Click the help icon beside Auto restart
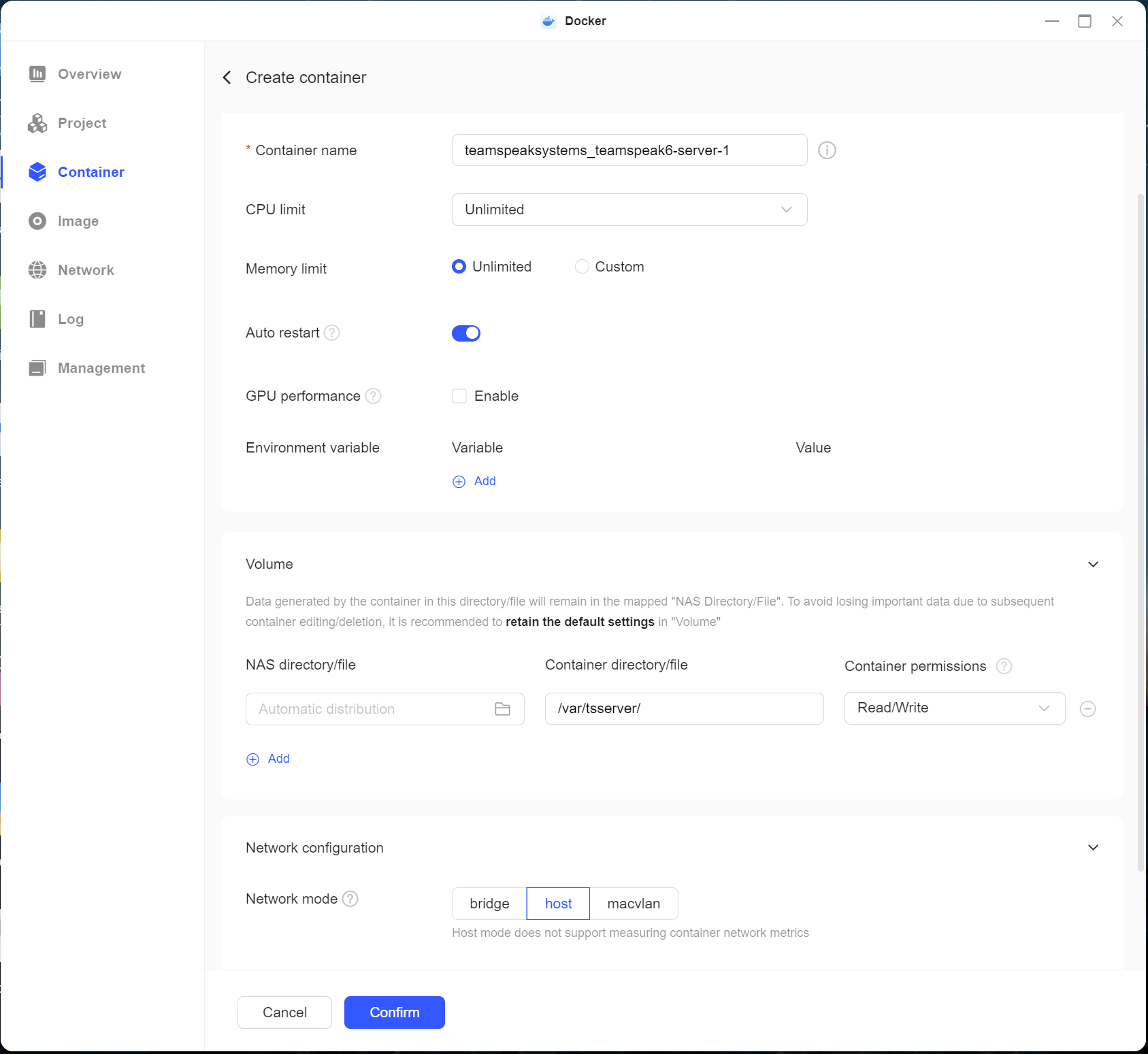Viewport: 1148px width, 1054px height. click(x=331, y=333)
